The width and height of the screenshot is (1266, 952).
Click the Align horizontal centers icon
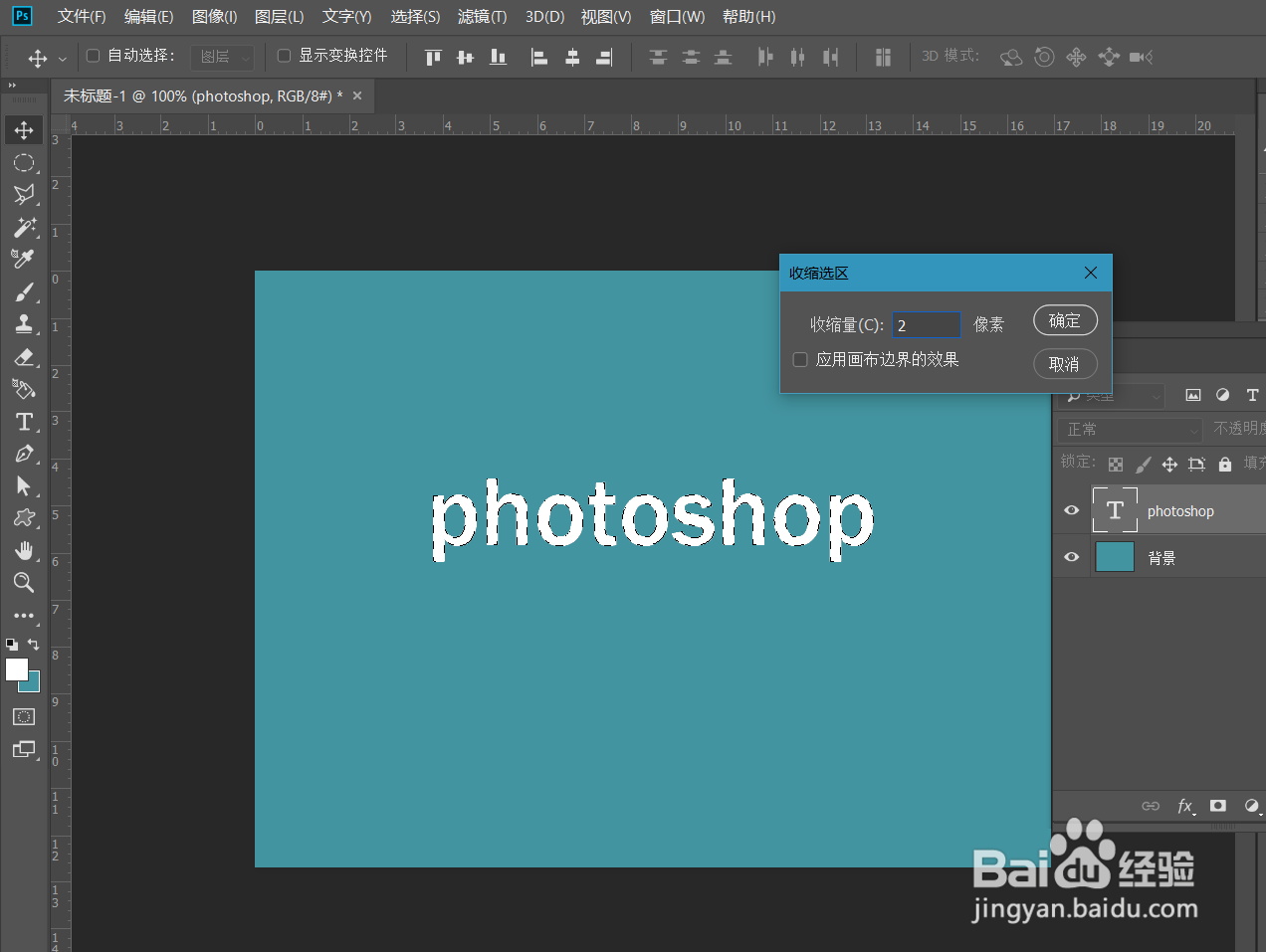click(572, 57)
